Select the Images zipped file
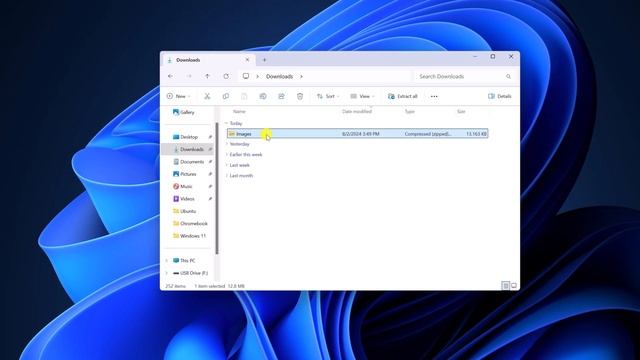Screen dimensions: 640x360 point(358,134)
